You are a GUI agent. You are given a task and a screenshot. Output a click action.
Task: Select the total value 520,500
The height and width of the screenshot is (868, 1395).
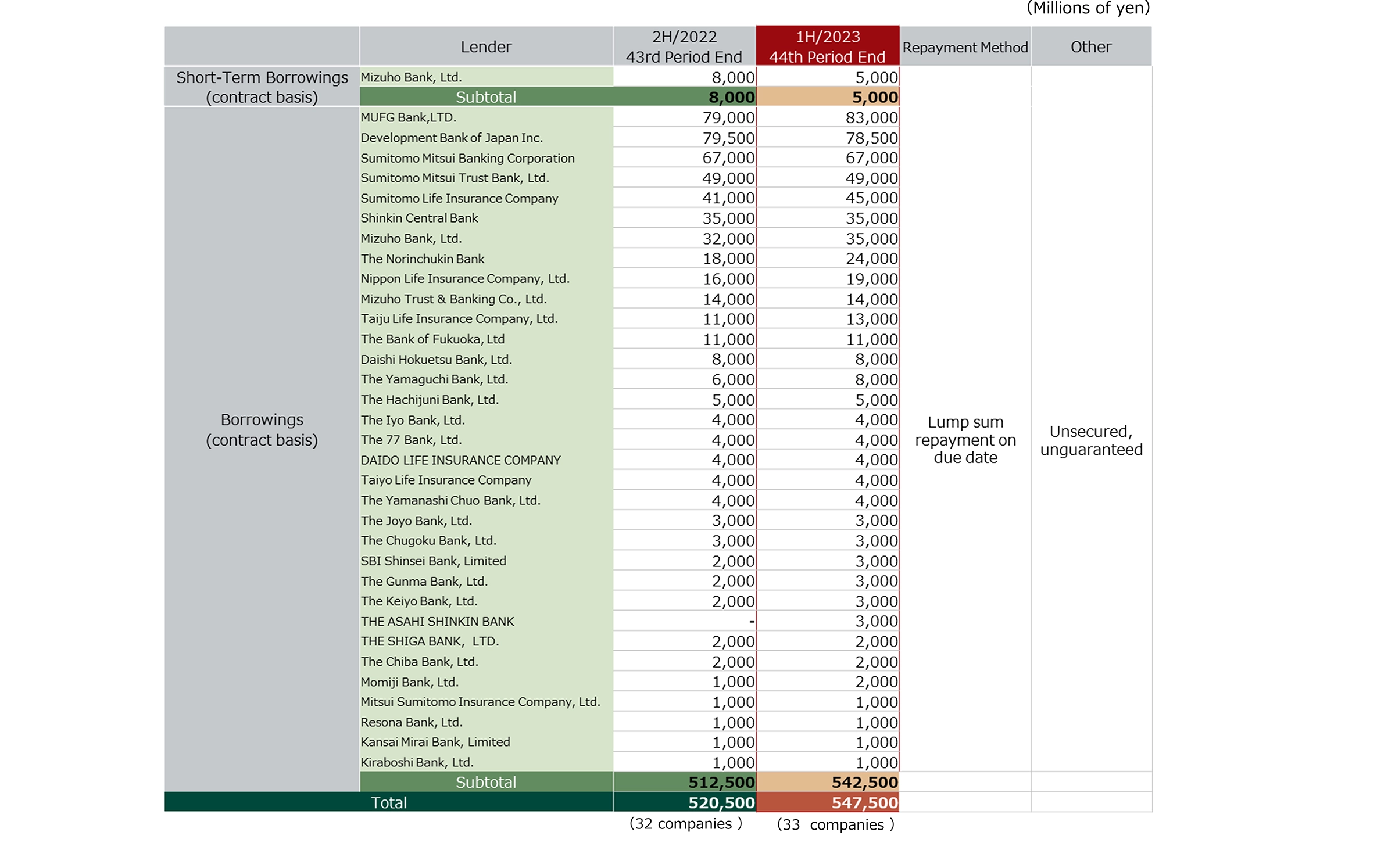pos(721,802)
